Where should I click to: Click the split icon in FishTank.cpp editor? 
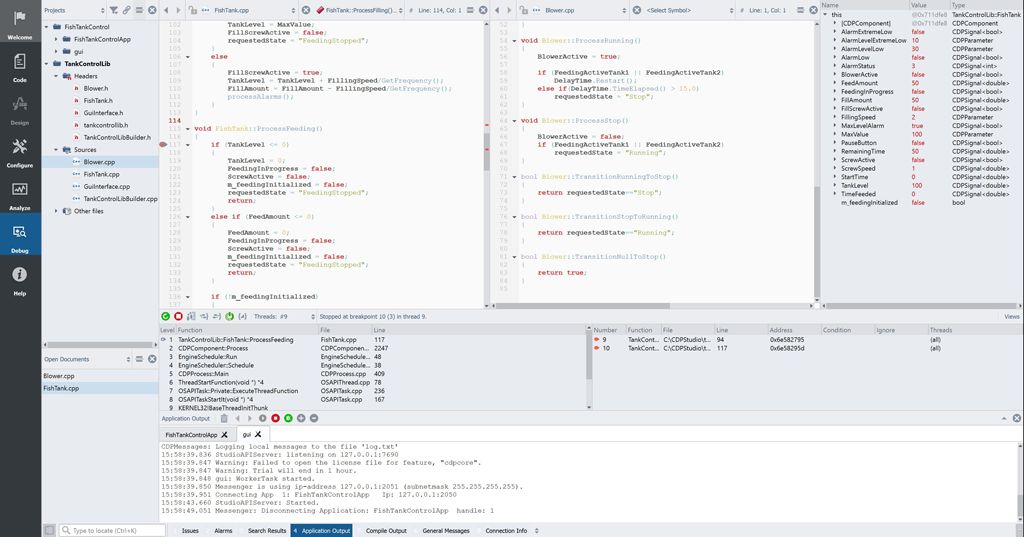pos(470,10)
